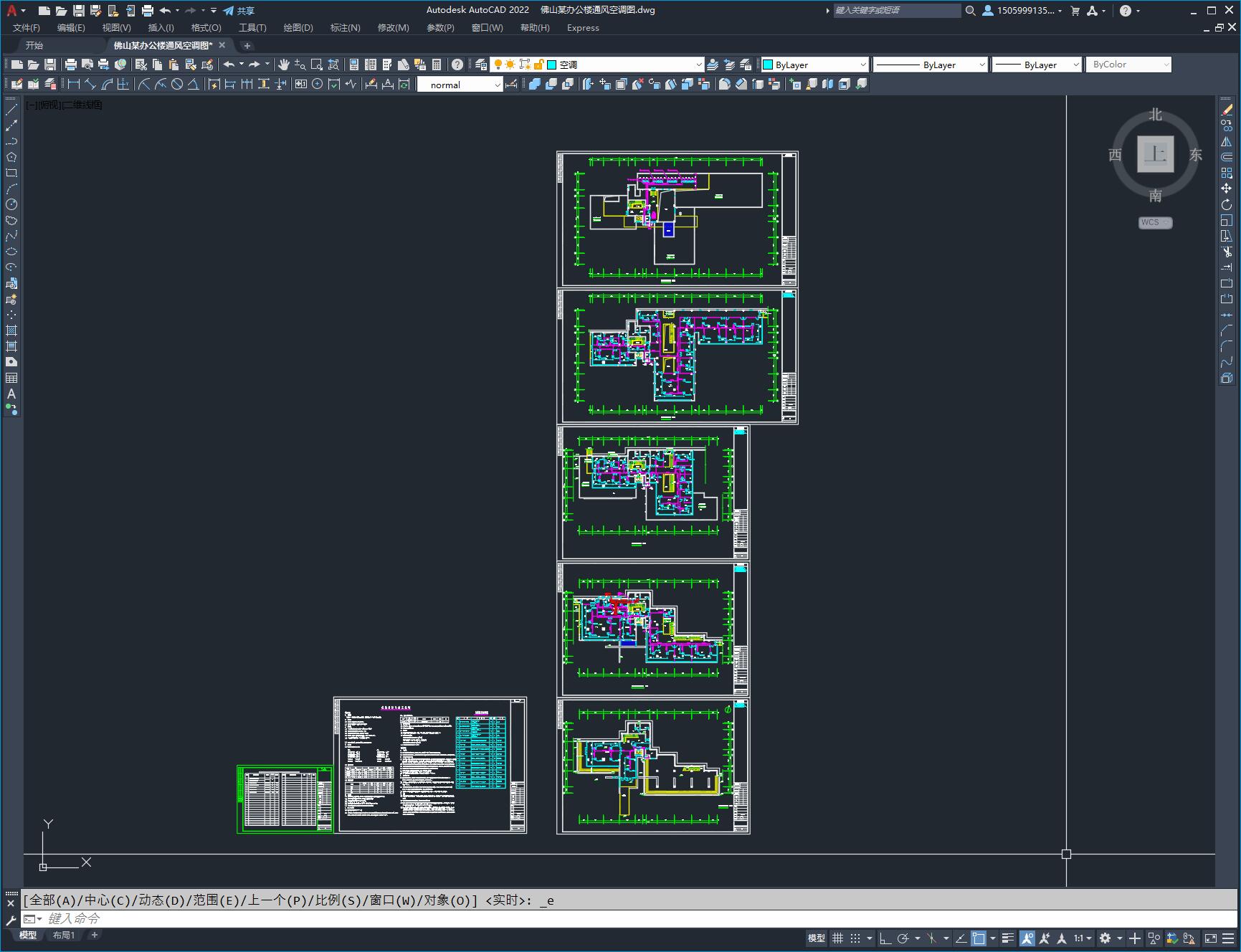Screen dimensions: 1241x952
Task: Click the Zoom Window toolbar icon
Action: [x=317, y=65]
